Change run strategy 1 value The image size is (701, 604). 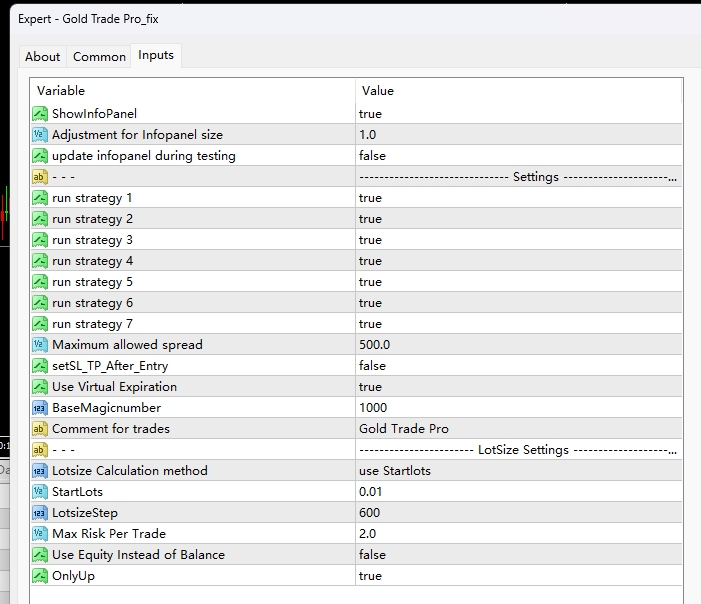pos(519,198)
